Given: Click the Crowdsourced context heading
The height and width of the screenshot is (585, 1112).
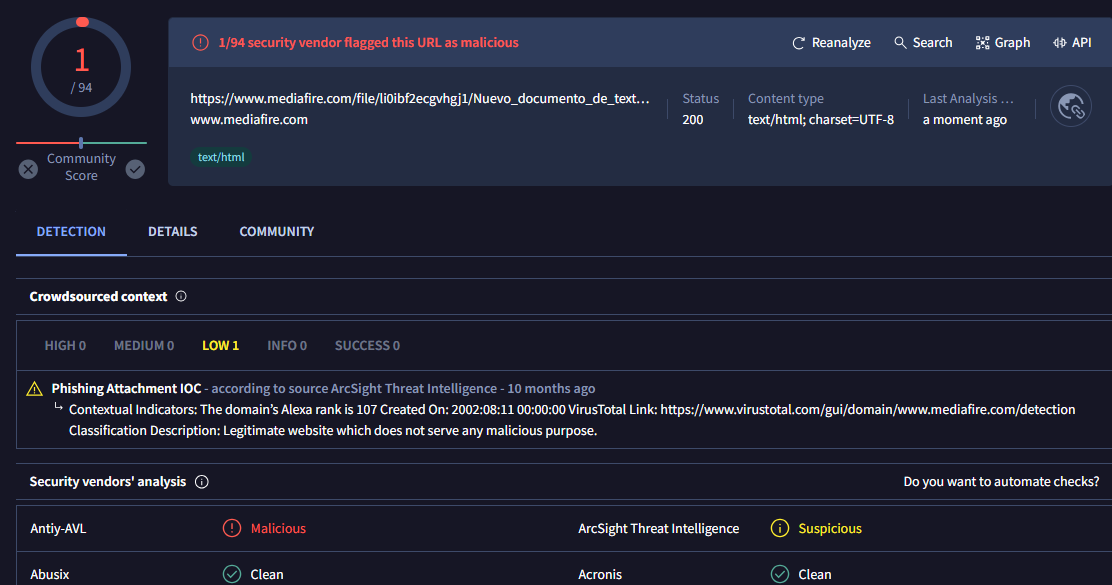Looking at the screenshot, I should click(98, 296).
